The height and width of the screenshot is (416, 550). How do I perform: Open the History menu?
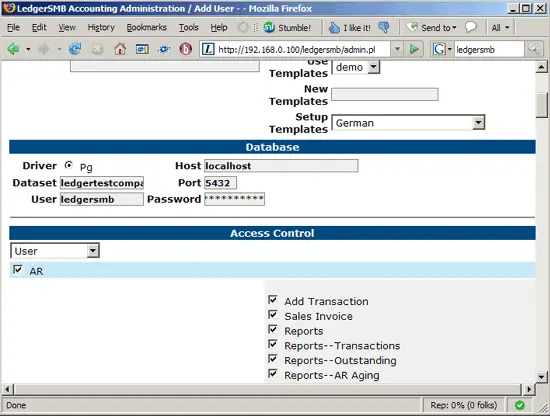pos(101,27)
